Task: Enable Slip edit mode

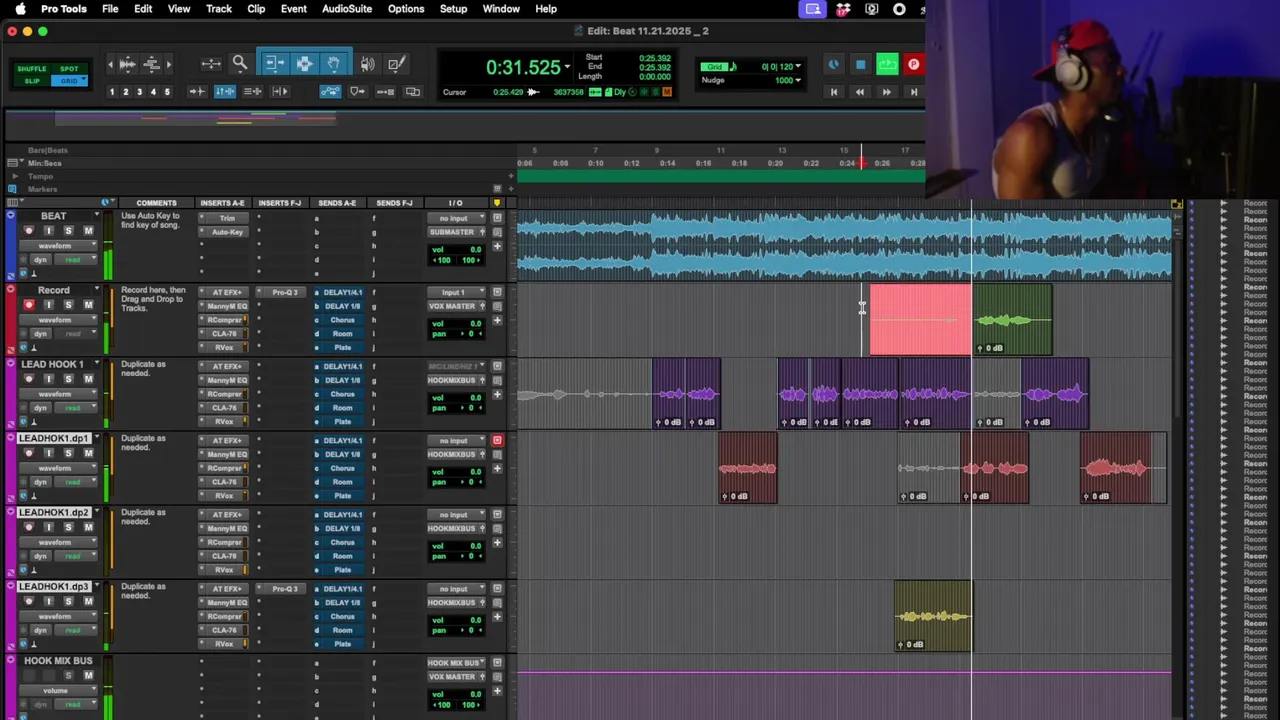Action: click(31, 81)
